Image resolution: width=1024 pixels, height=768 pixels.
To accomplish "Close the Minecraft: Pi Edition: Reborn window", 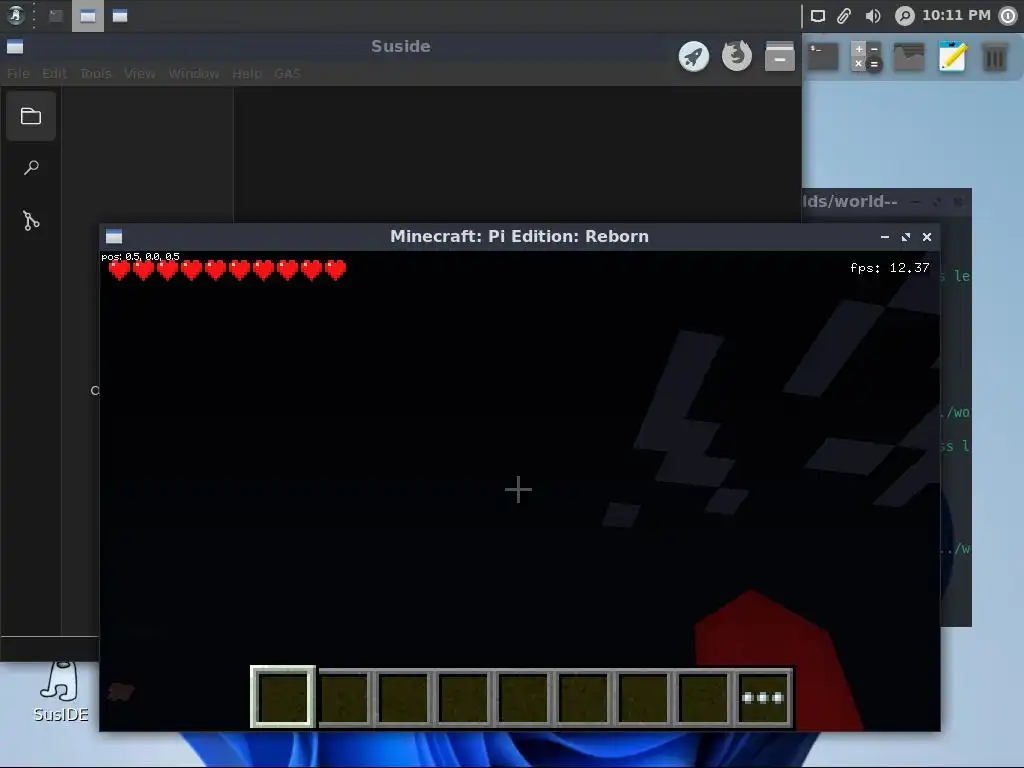I will 927,237.
